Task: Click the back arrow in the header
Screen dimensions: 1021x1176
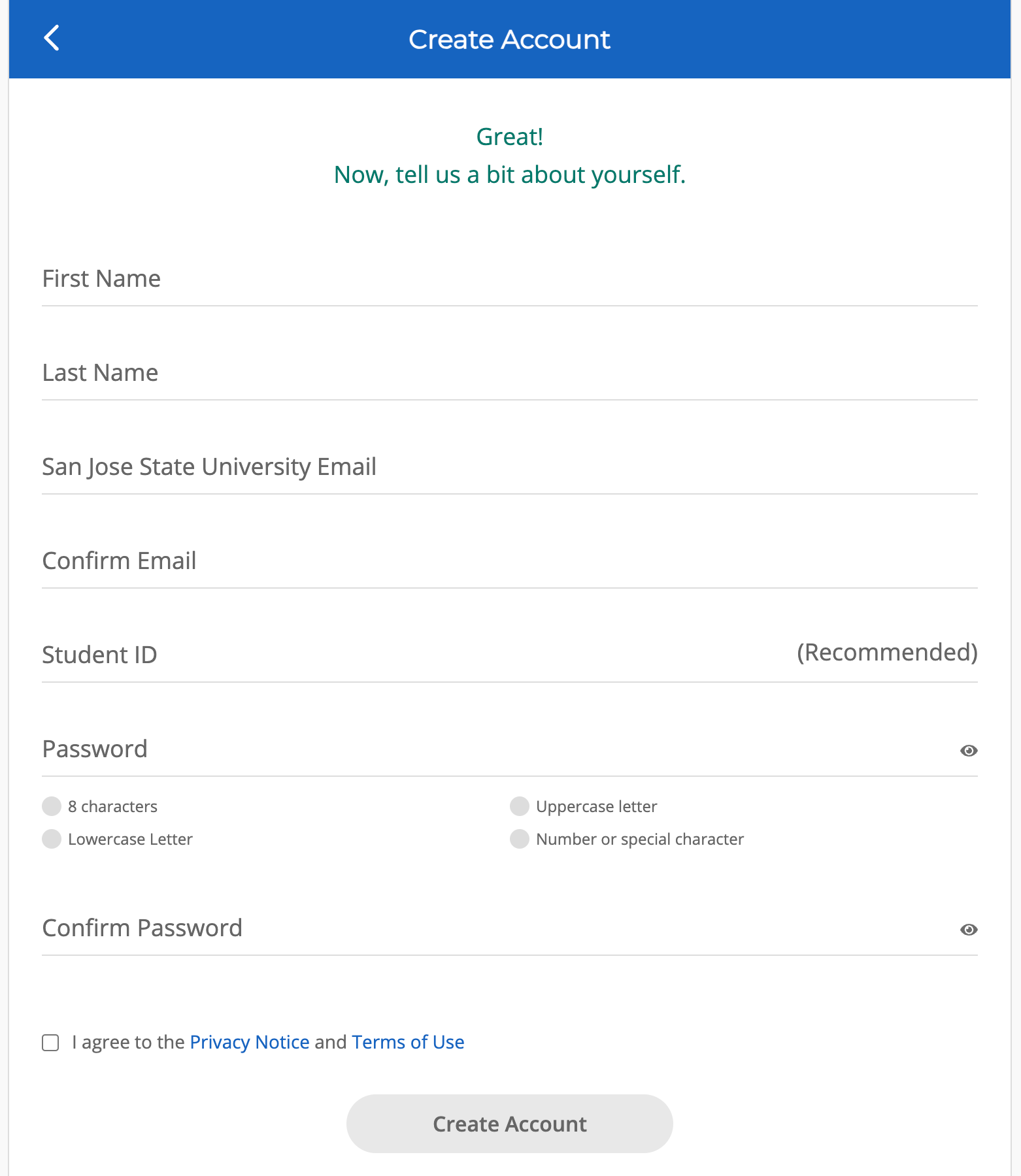Action: click(x=52, y=38)
